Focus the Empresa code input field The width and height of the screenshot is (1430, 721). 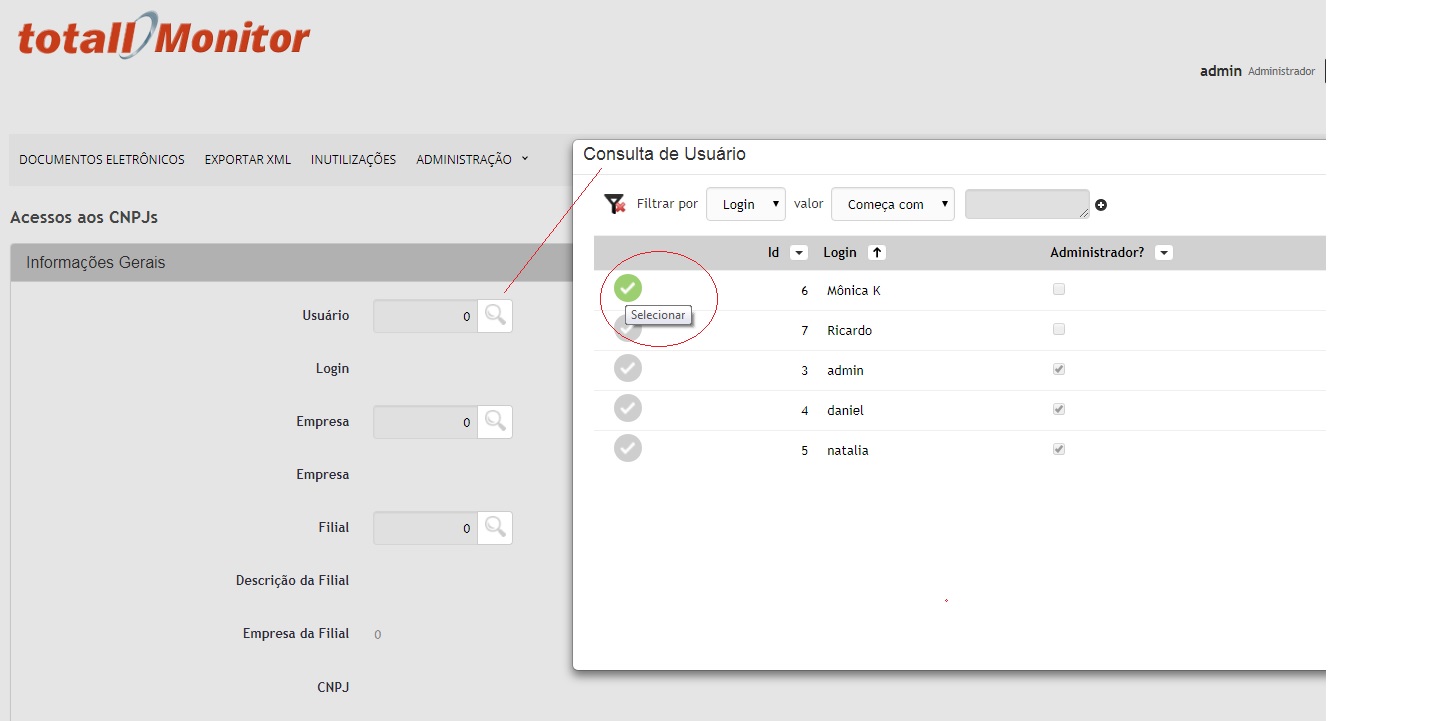click(x=425, y=422)
